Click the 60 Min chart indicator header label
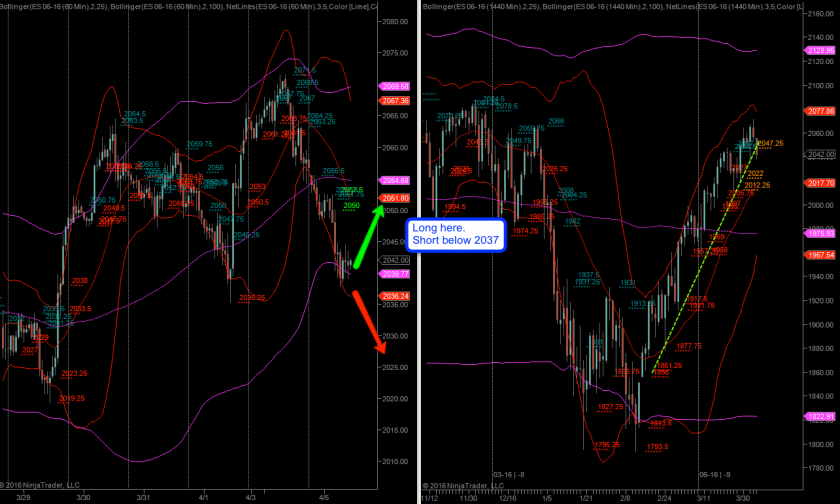This screenshot has height=504, width=840. pyautogui.click(x=188, y=6)
